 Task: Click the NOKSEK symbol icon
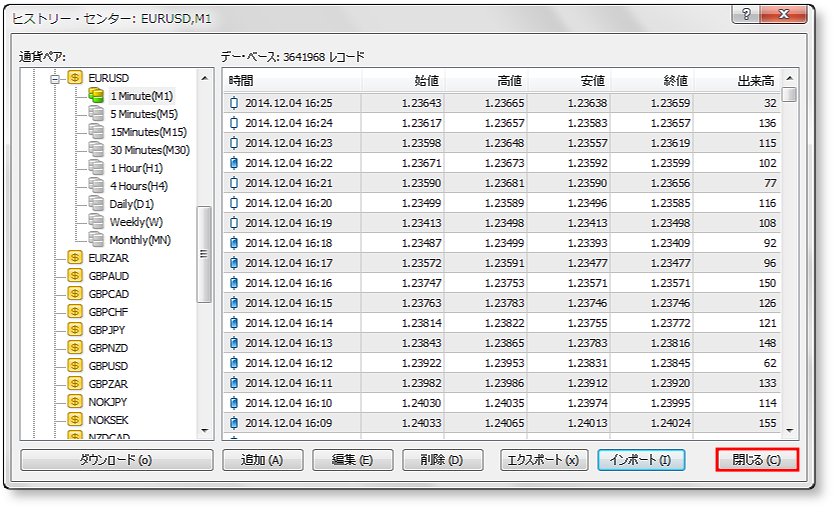(75, 420)
